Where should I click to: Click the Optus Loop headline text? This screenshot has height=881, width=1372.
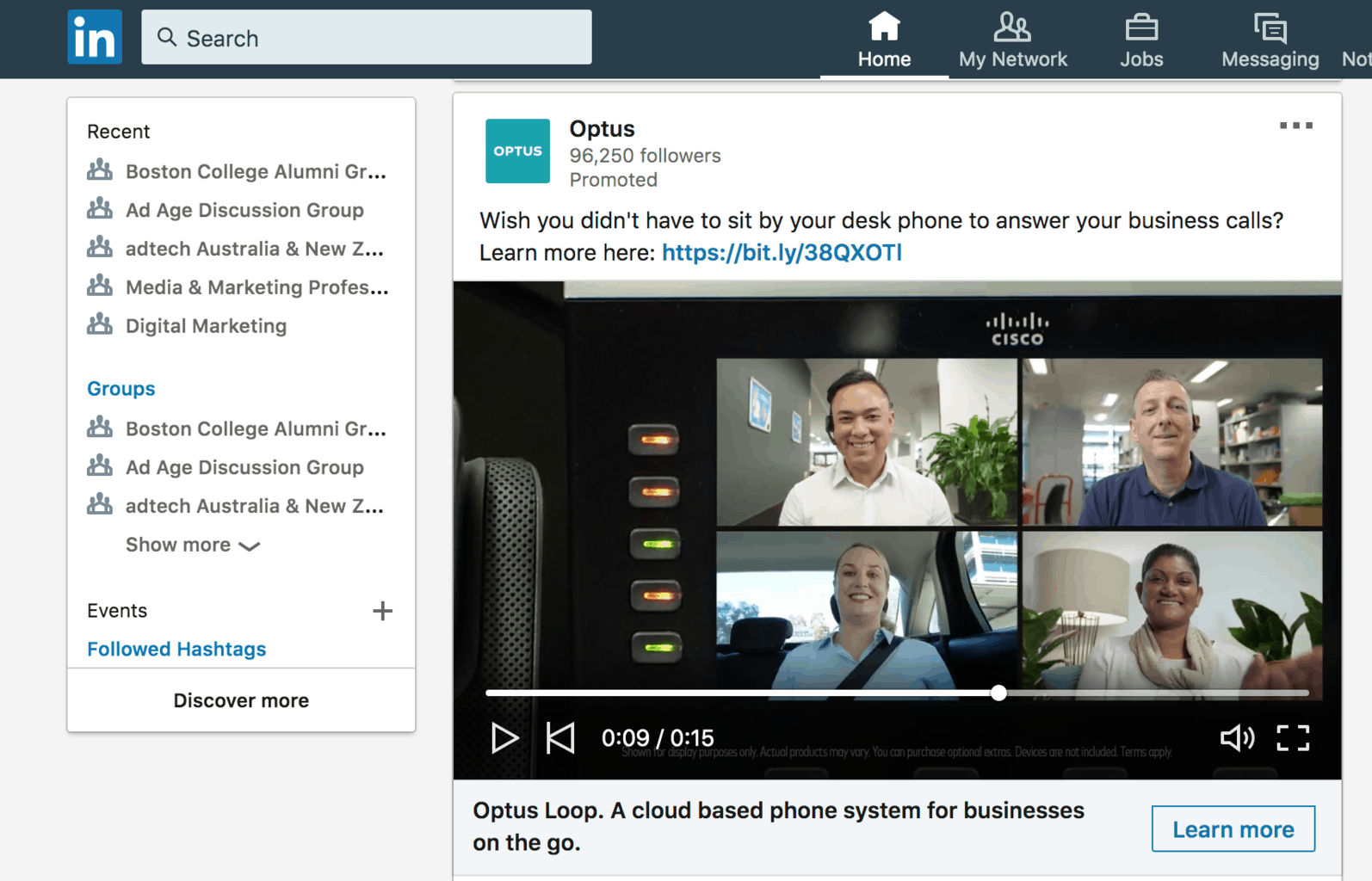(x=778, y=826)
